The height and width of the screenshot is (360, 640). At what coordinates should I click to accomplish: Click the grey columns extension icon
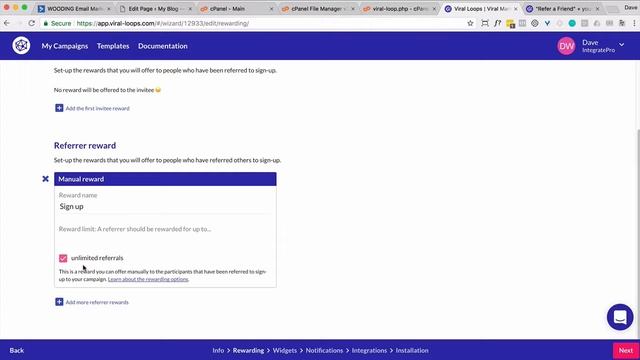[522, 23]
